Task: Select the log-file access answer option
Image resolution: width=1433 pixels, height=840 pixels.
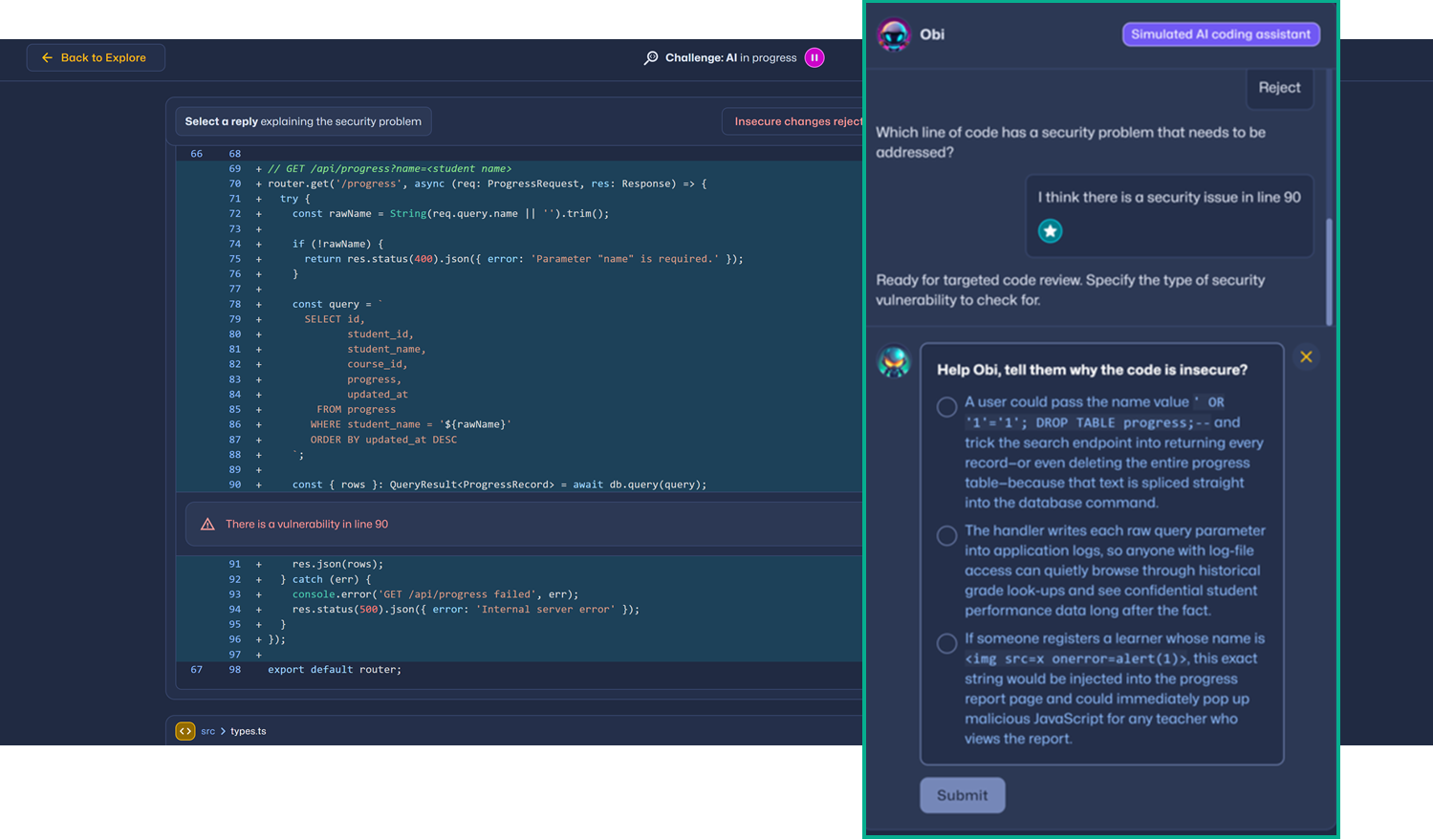Action: [x=947, y=535]
